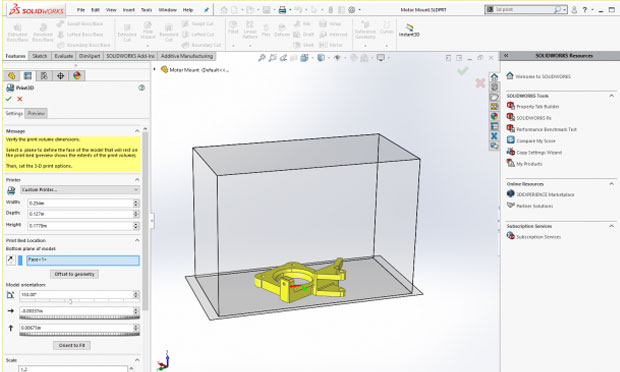Collapse the Printer section
This screenshot has width=620, height=372.
point(137,180)
